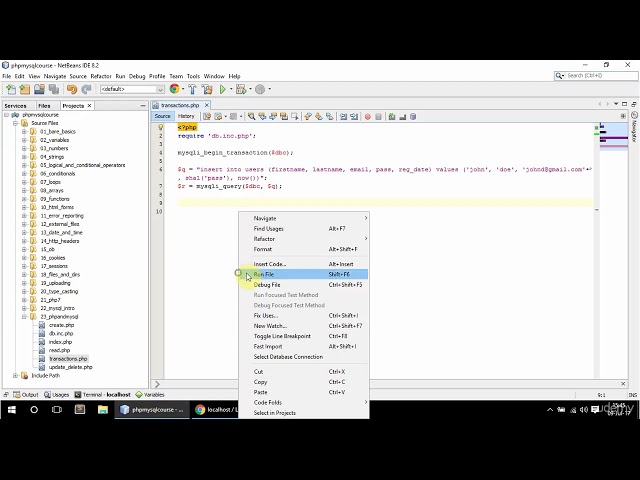This screenshot has width=640, height=480.
Task: Click the Profile Project toolbar icon
Action: click(x=260, y=89)
